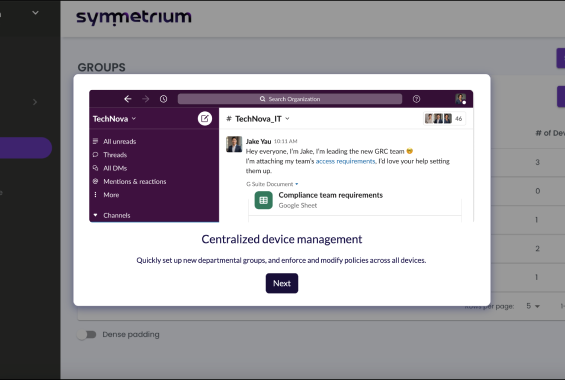Go back with Slack back arrow

(128, 99)
